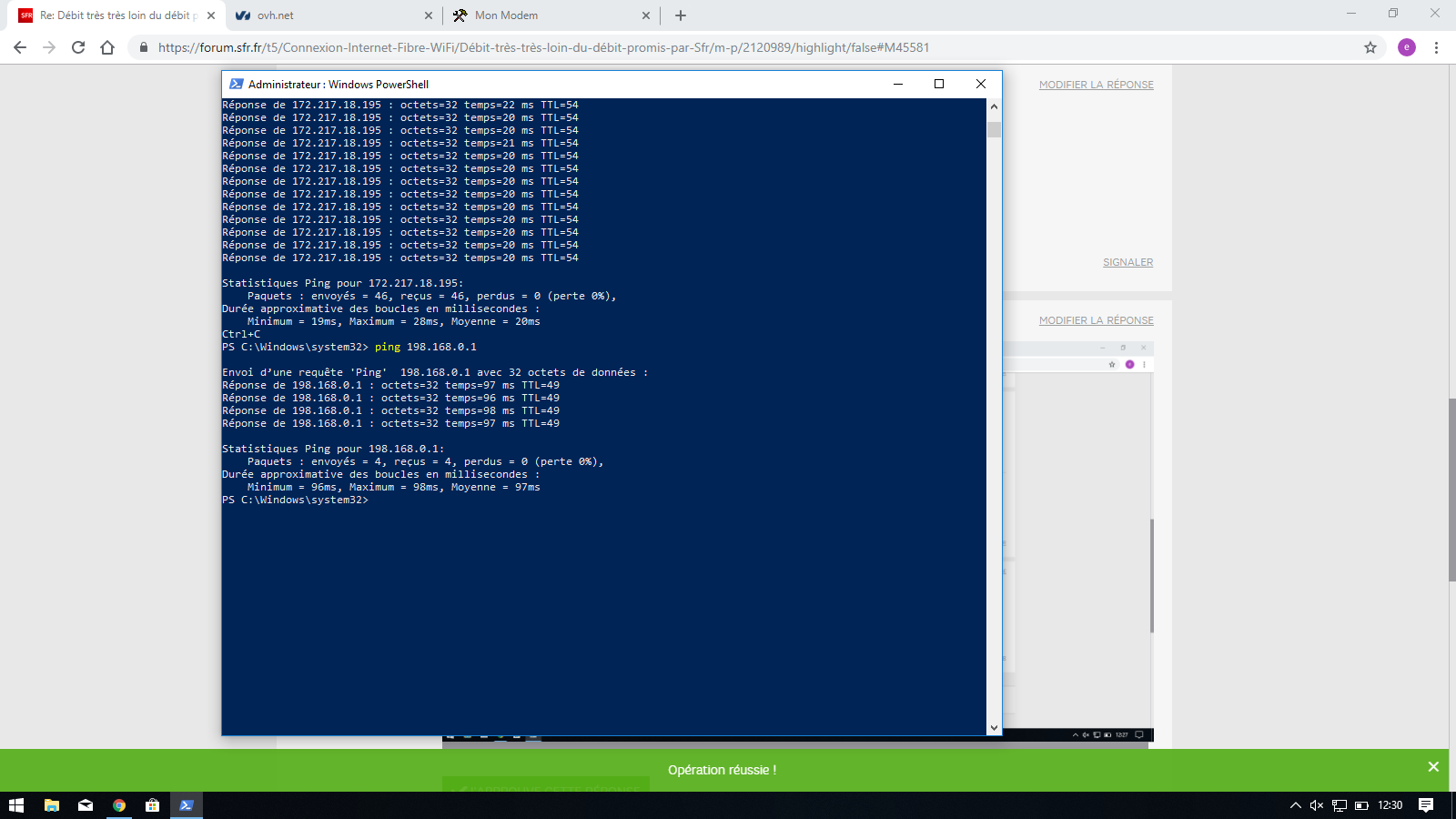Go to the browser home page
The width and height of the screenshot is (1456, 819).
coord(107,47)
